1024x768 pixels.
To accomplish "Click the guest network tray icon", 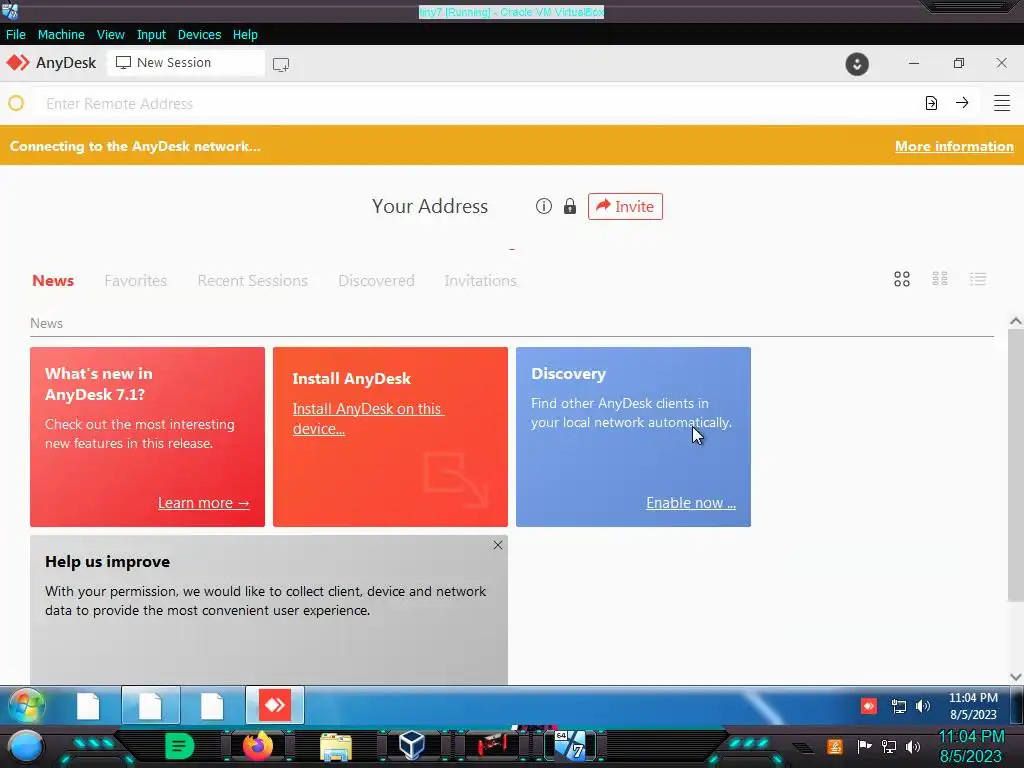I will (x=899, y=706).
